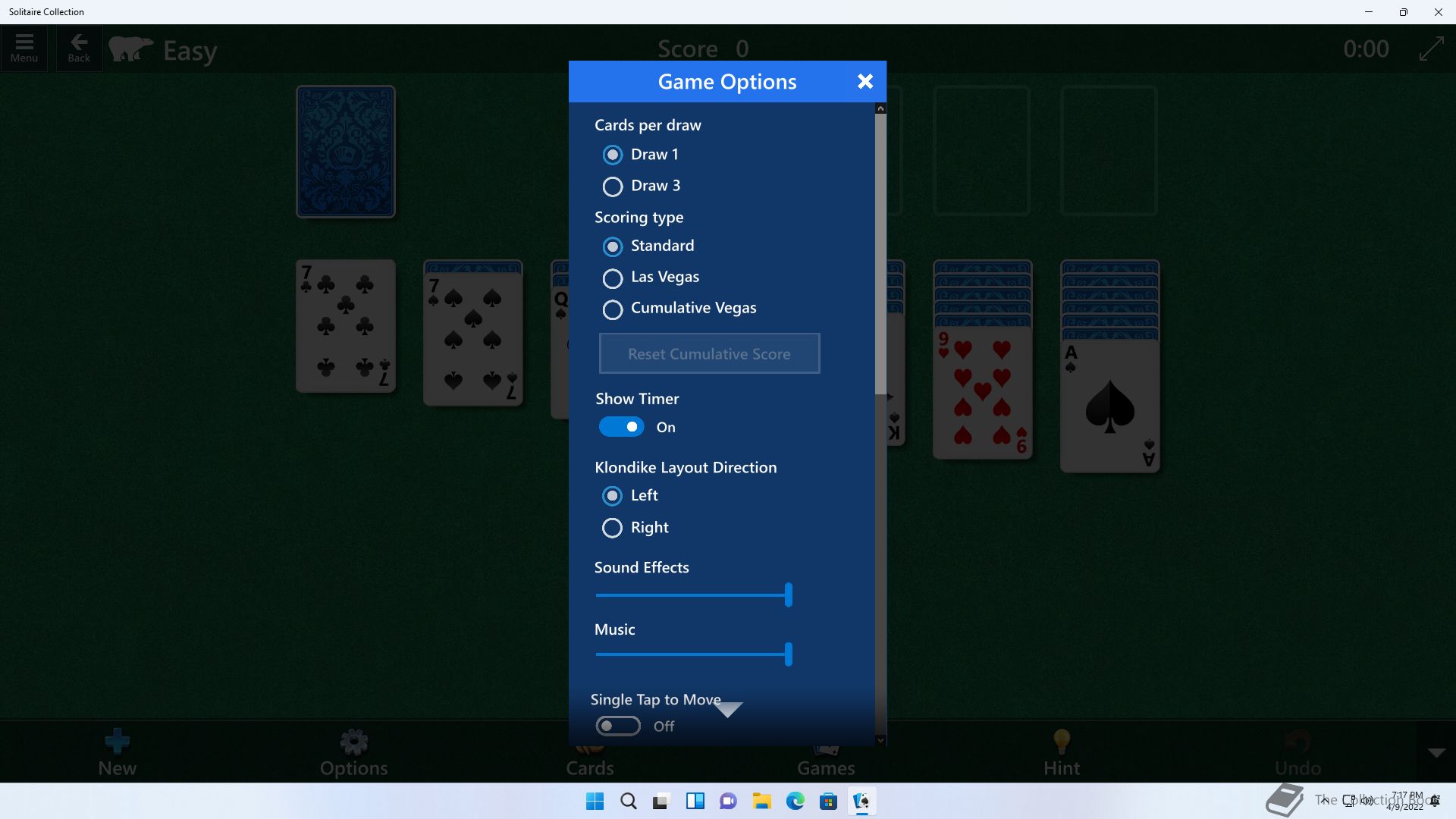The width and height of the screenshot is (1456, 819).
Task: Click Reset Cumulative Score button
Action: [709, 354]
